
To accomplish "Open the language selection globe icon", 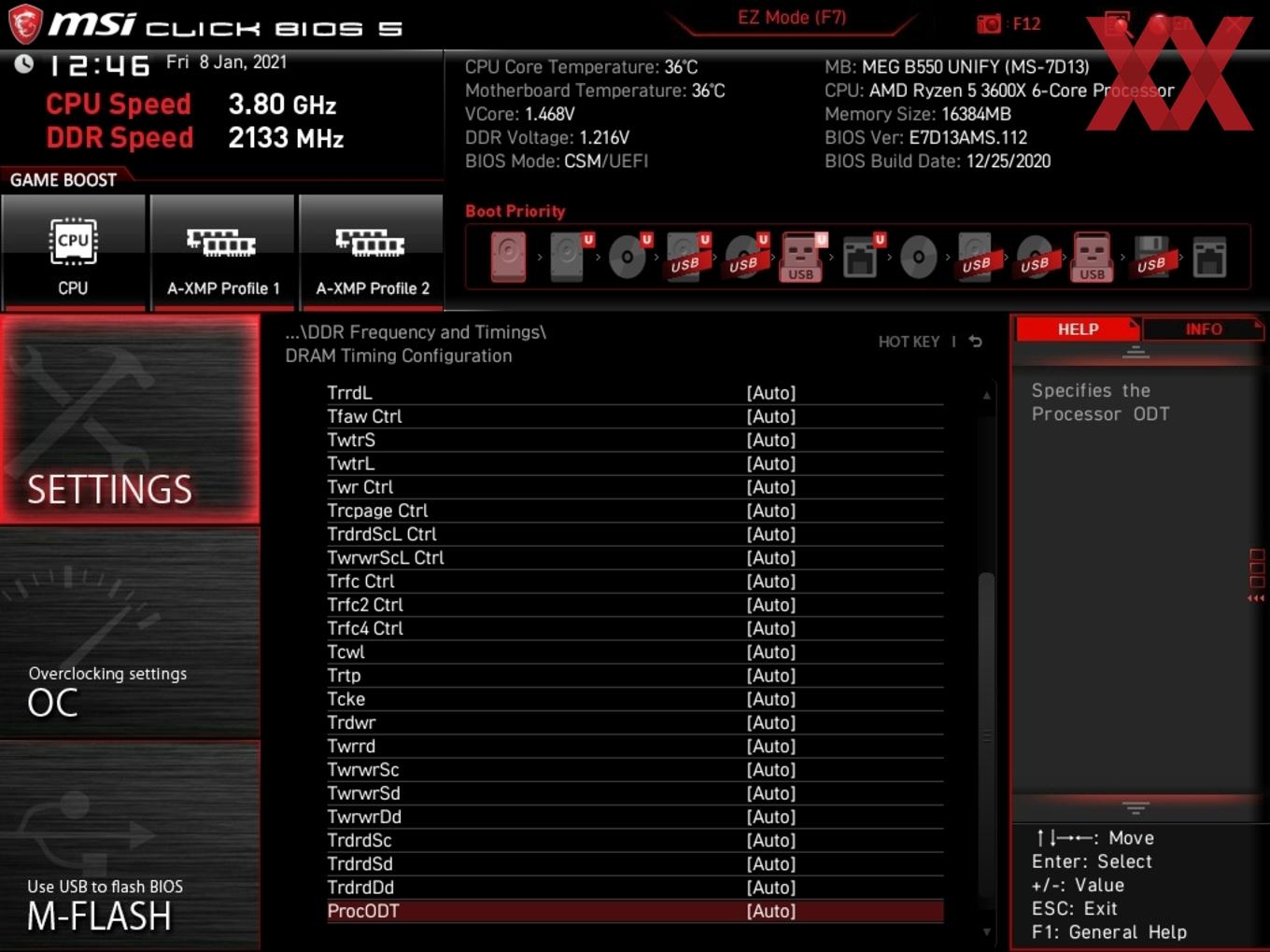I will (1160, 23).
